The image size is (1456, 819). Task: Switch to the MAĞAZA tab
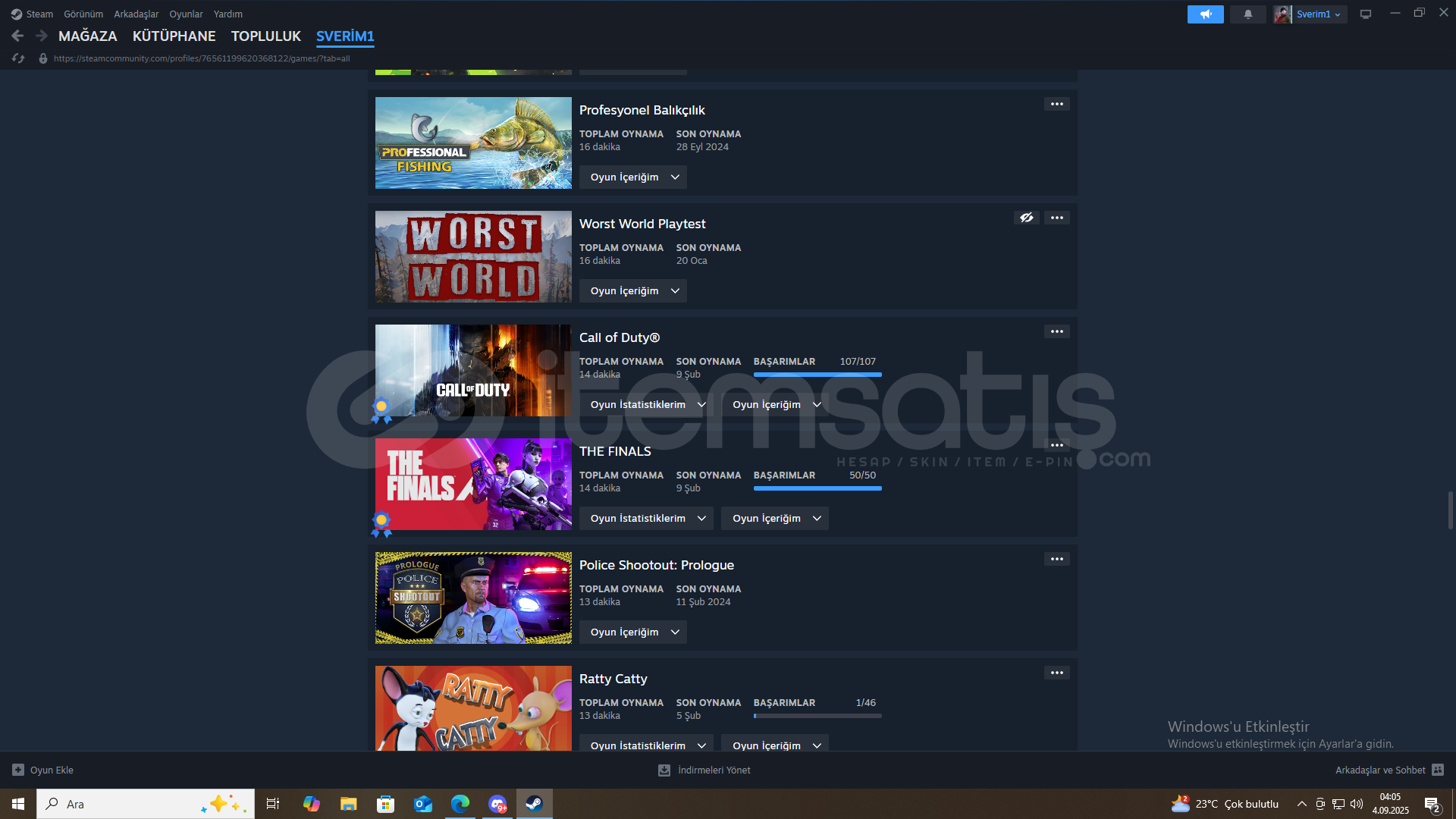click(x=88, y=36)
